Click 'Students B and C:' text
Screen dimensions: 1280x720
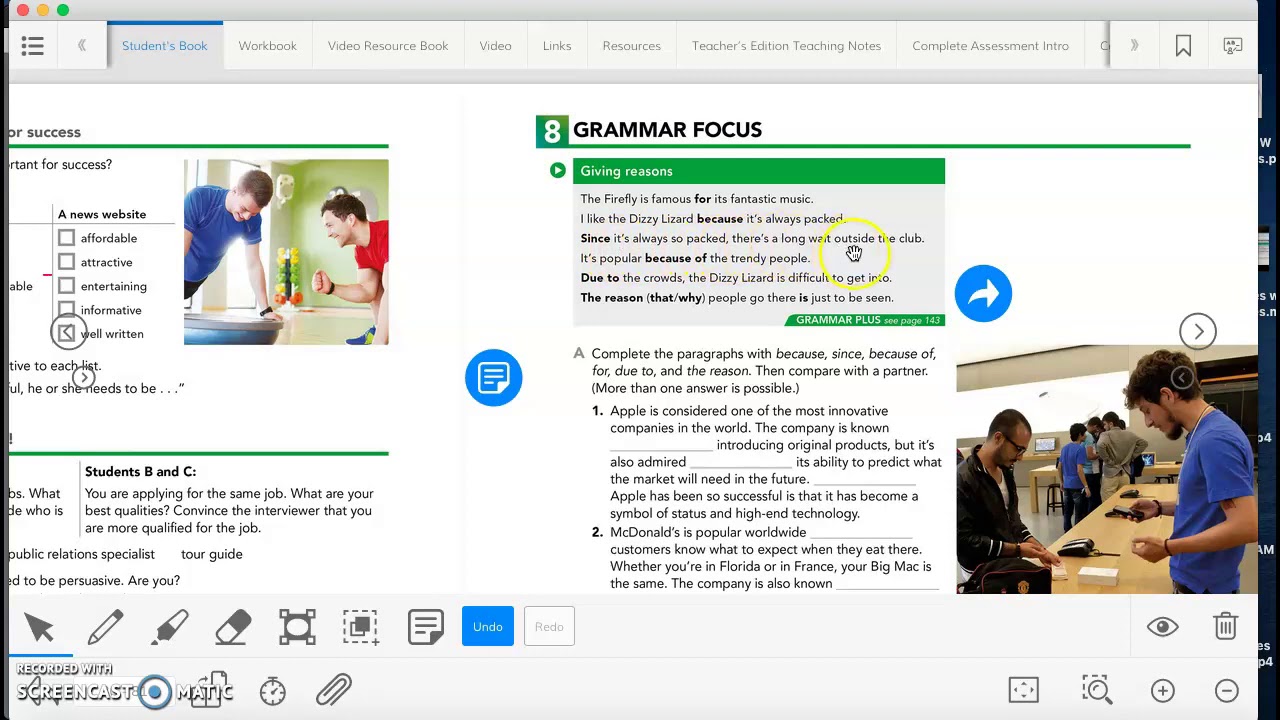[140, 471]
